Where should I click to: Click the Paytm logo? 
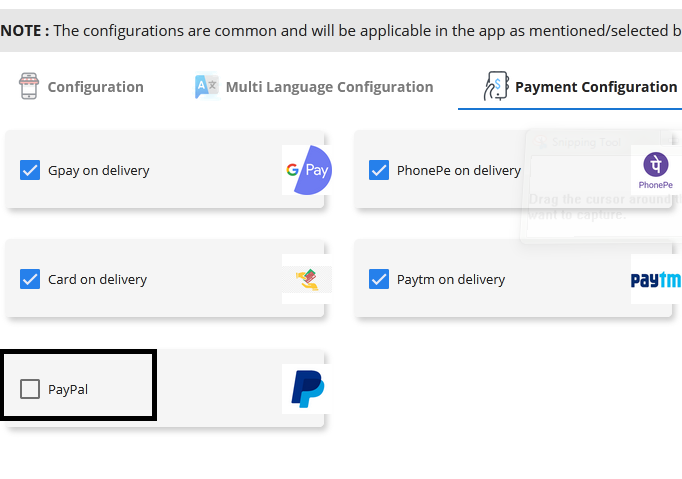[655, 280]
